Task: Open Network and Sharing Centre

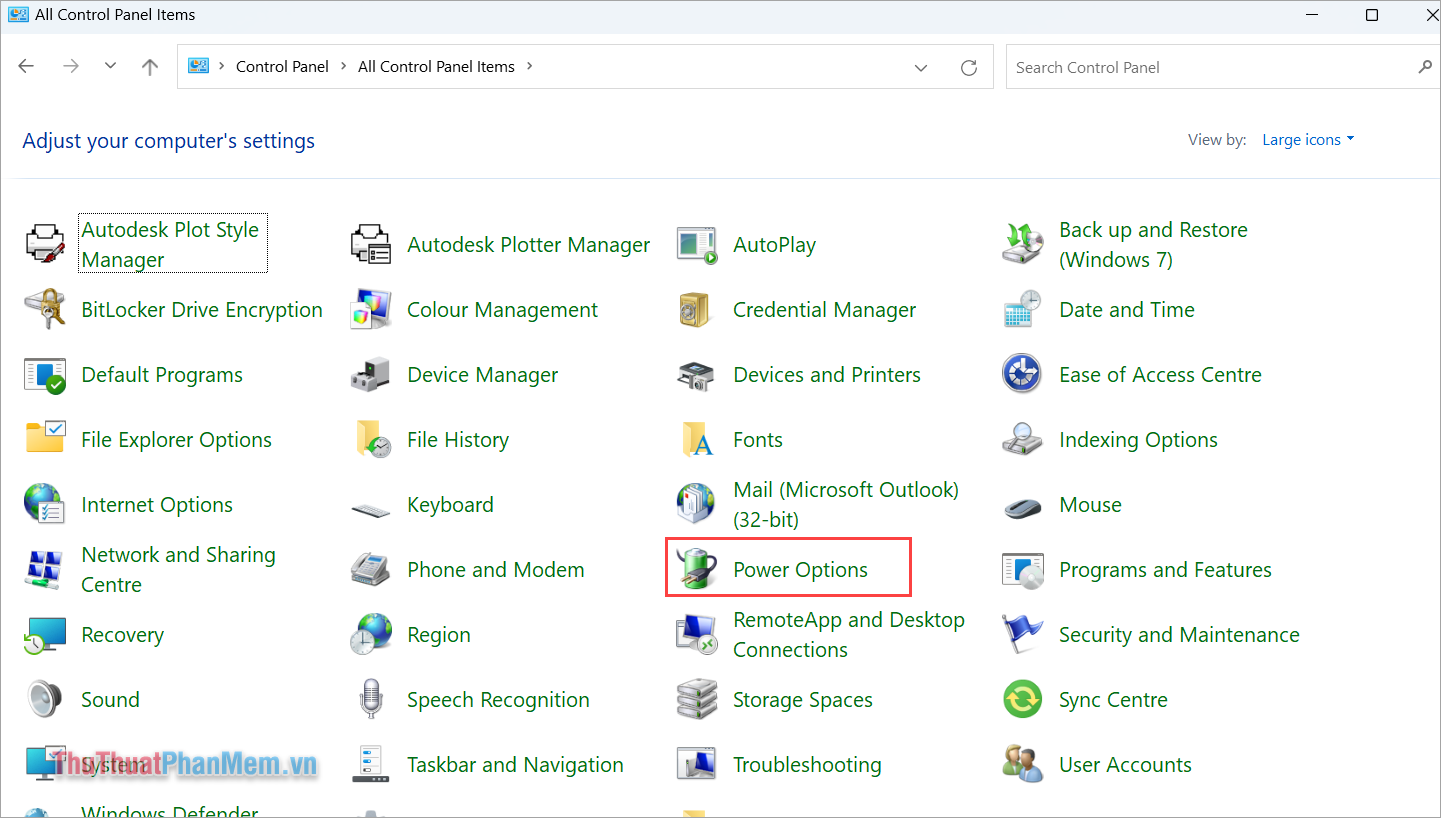Action: coord(178,569)
